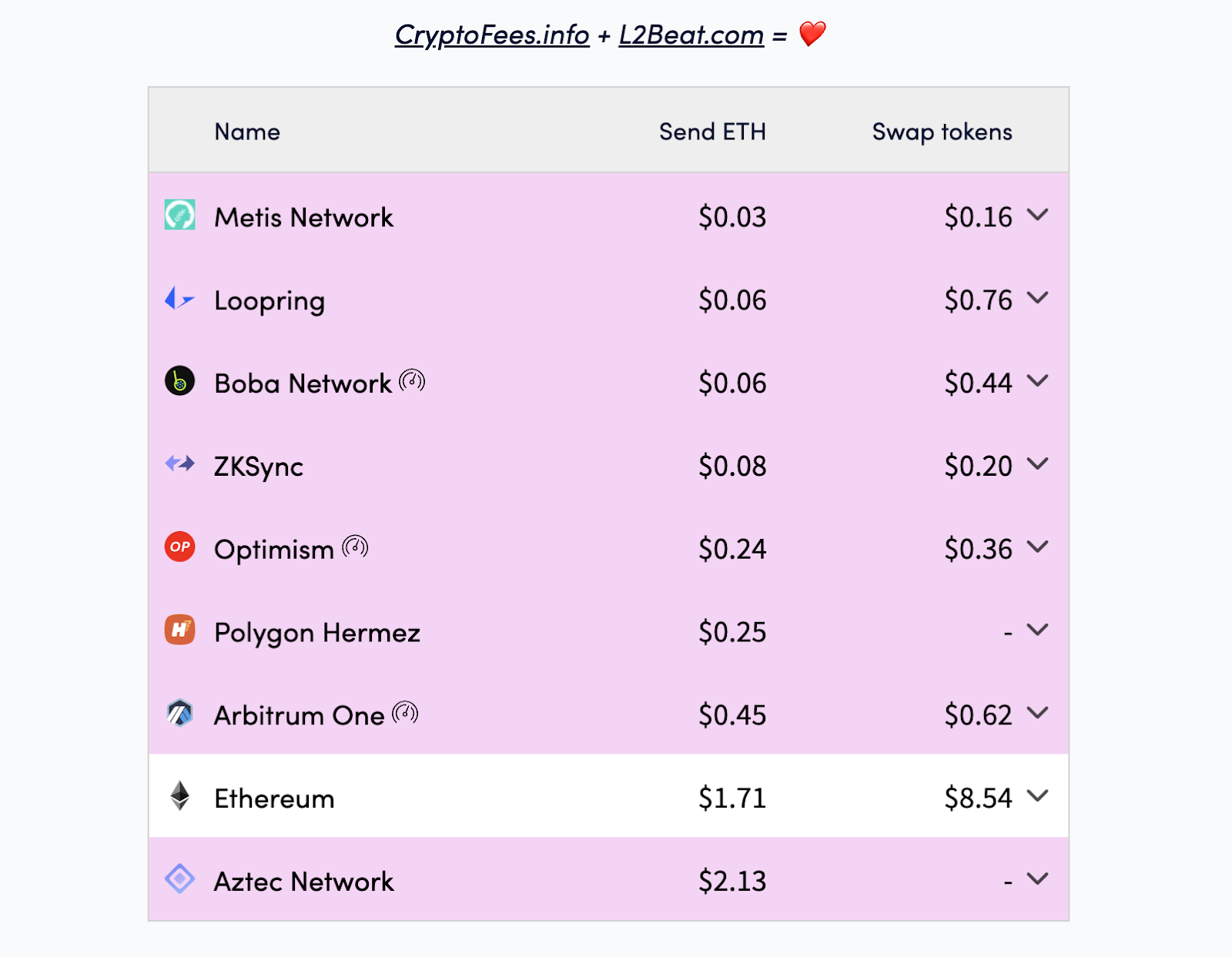The width and height of the screenshot is (1232, 957).
Task: Sort by the Swap tokens column header
Action: pyautogui.click(x=942, y=132)
